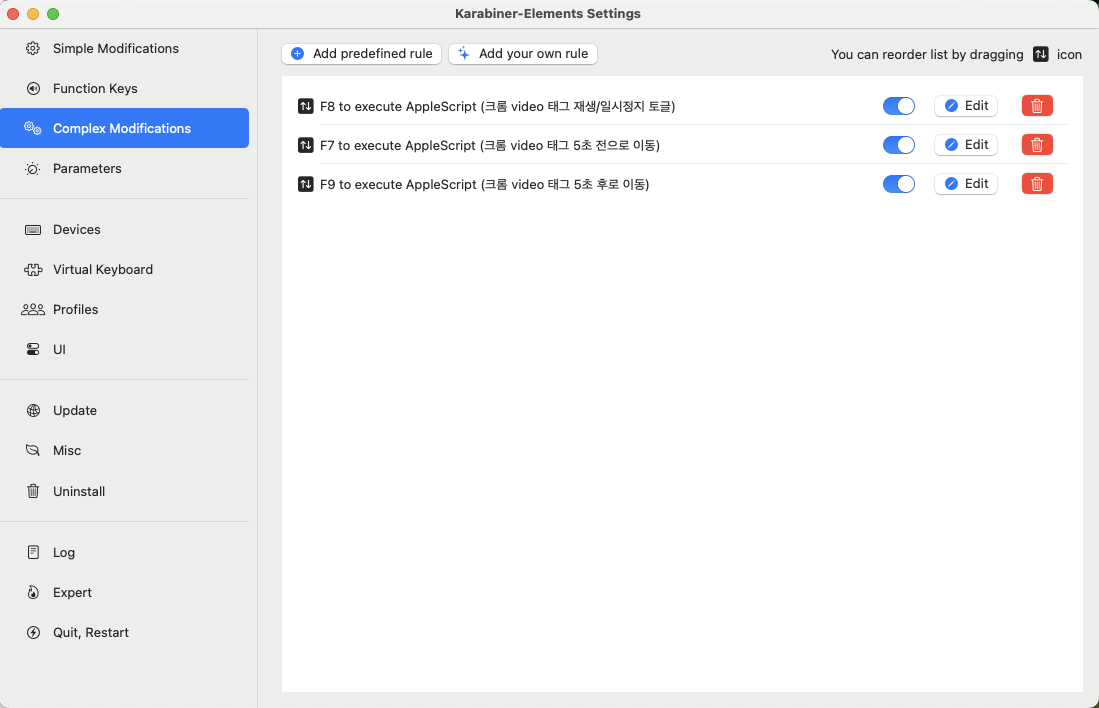This screenshot has width=1099, height=708.
Task: Edit the F8 AppleScript rule
Action: pos(966,106)
